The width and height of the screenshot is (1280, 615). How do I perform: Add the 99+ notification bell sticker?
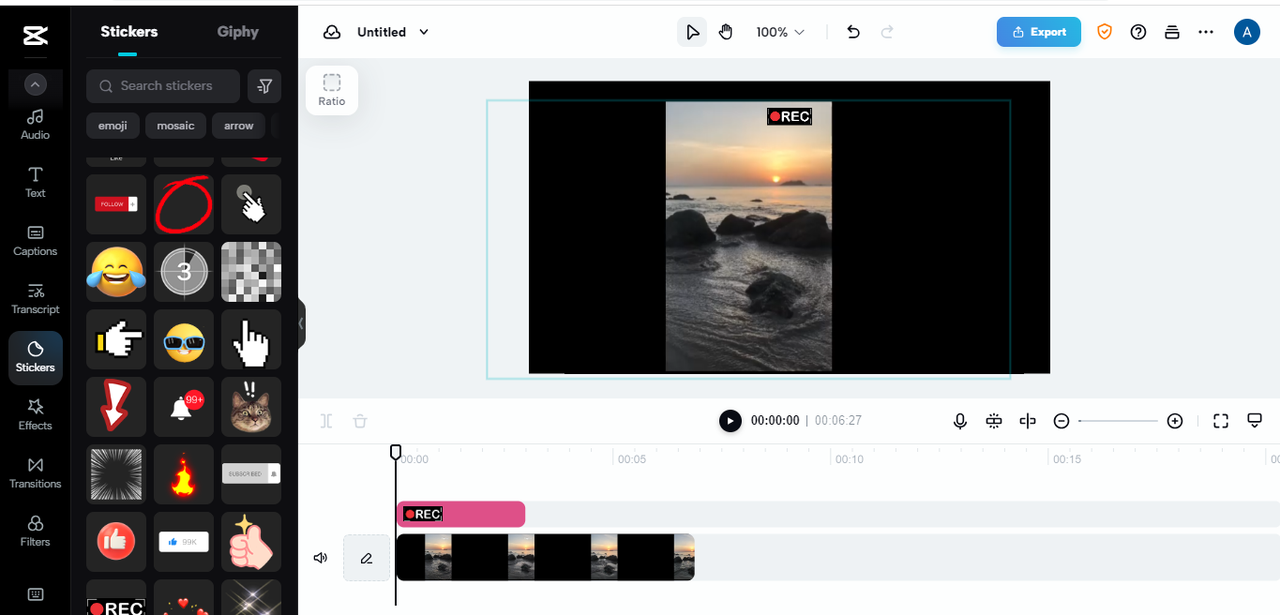[x=183, y=406]
